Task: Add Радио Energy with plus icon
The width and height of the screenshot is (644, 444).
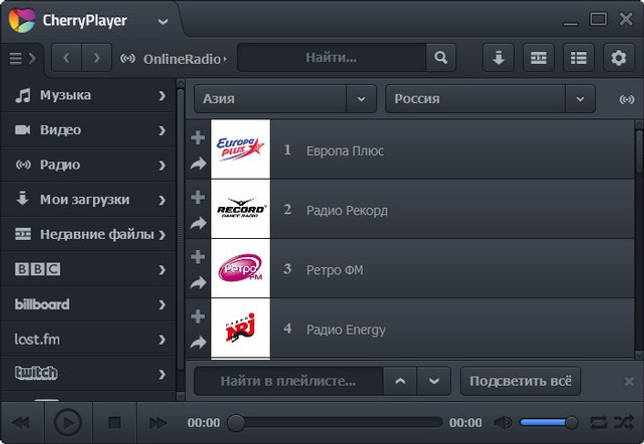Action: 198,316
